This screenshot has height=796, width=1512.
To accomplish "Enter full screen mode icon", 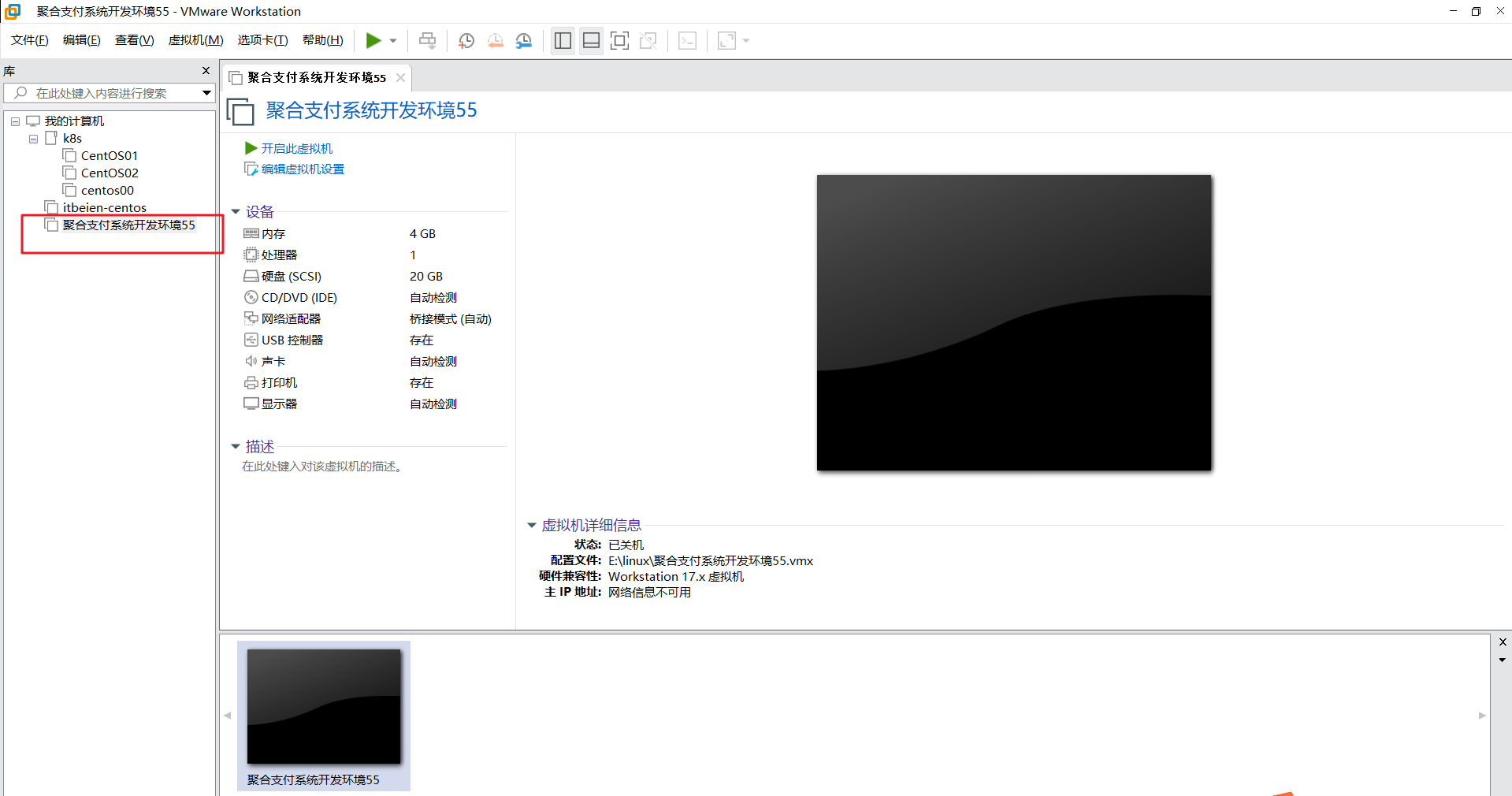I will click(x=620, y=41).
